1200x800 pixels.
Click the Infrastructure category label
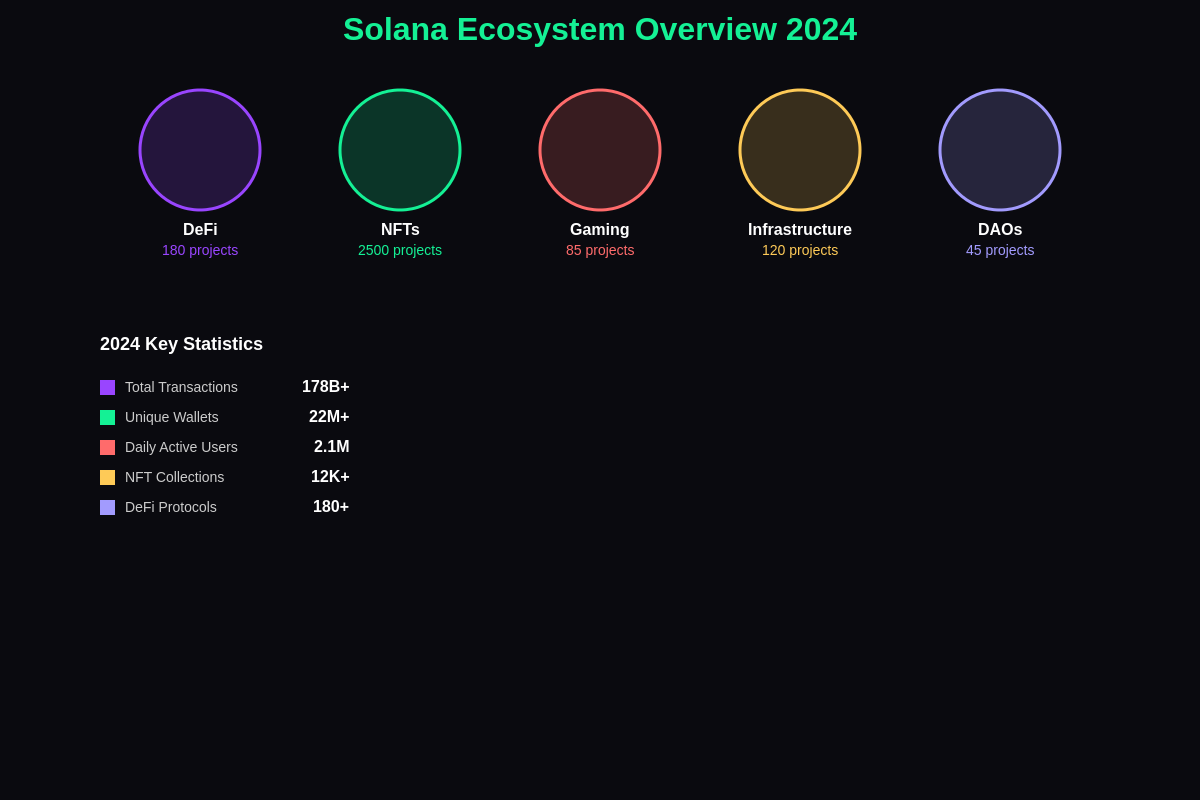(800, 230)
